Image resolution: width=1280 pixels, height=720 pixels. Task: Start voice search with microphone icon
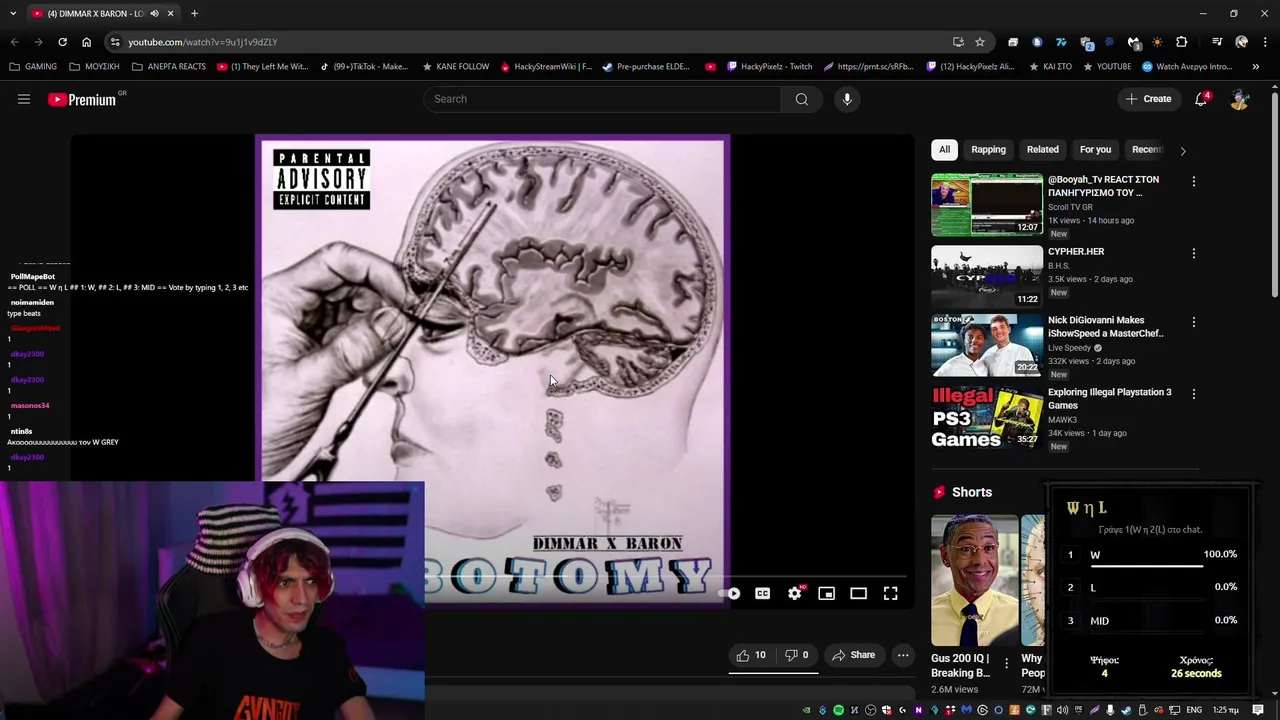847,99
